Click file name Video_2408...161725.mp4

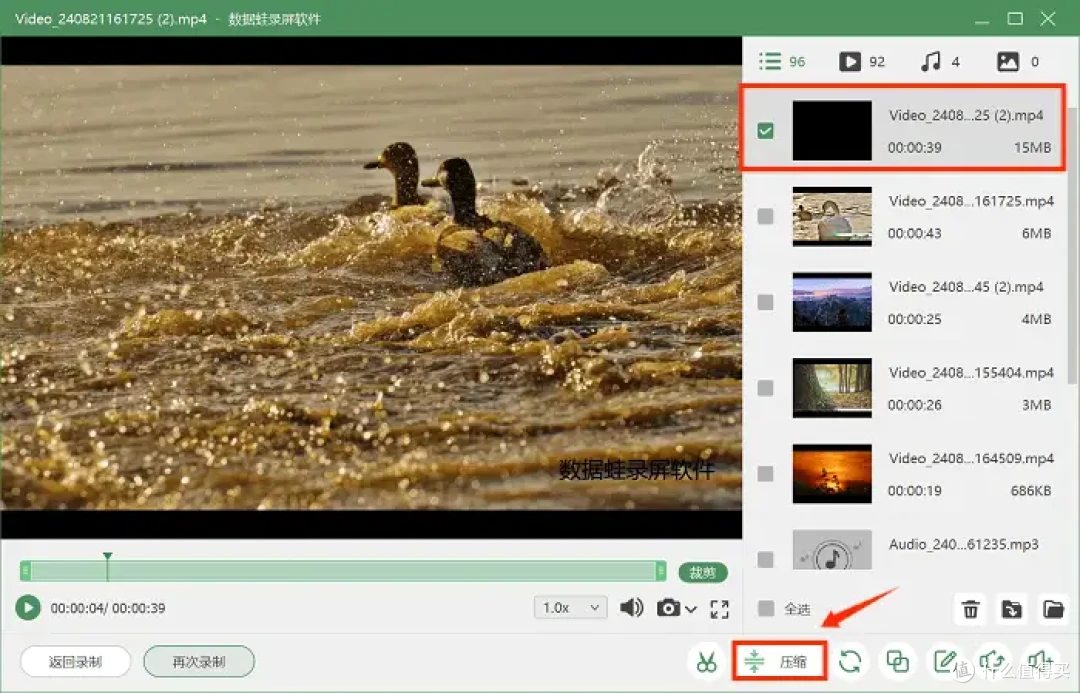click(971, 201)
